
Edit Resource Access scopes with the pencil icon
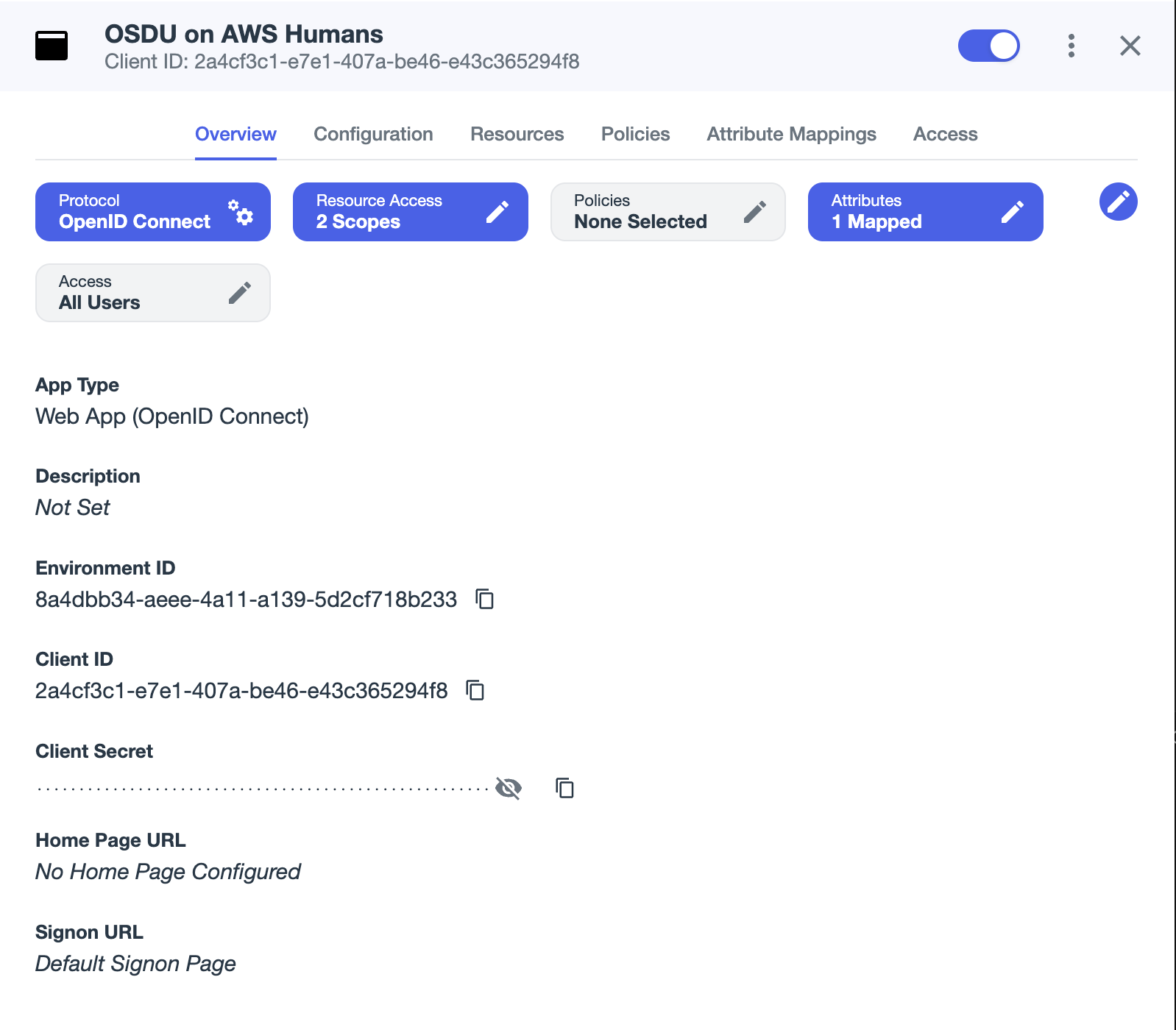pos(497,212)
